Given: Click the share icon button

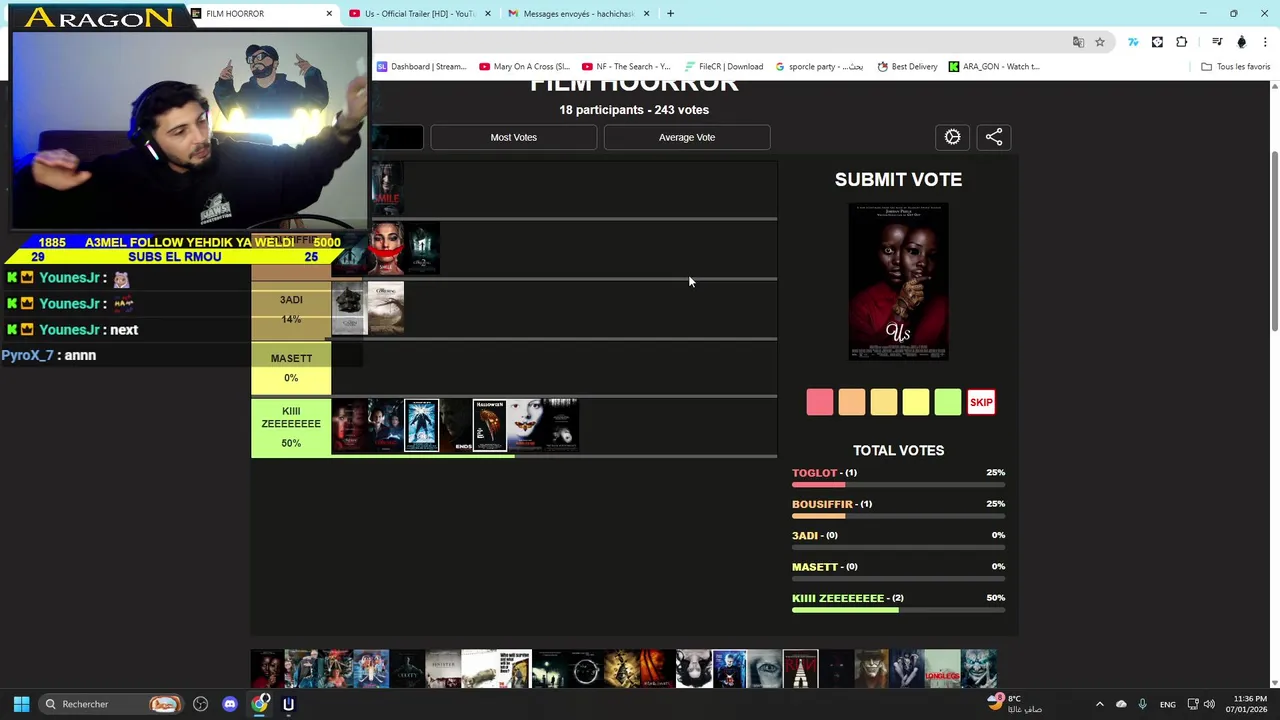Looking at the screenshot, I should 994,137.
